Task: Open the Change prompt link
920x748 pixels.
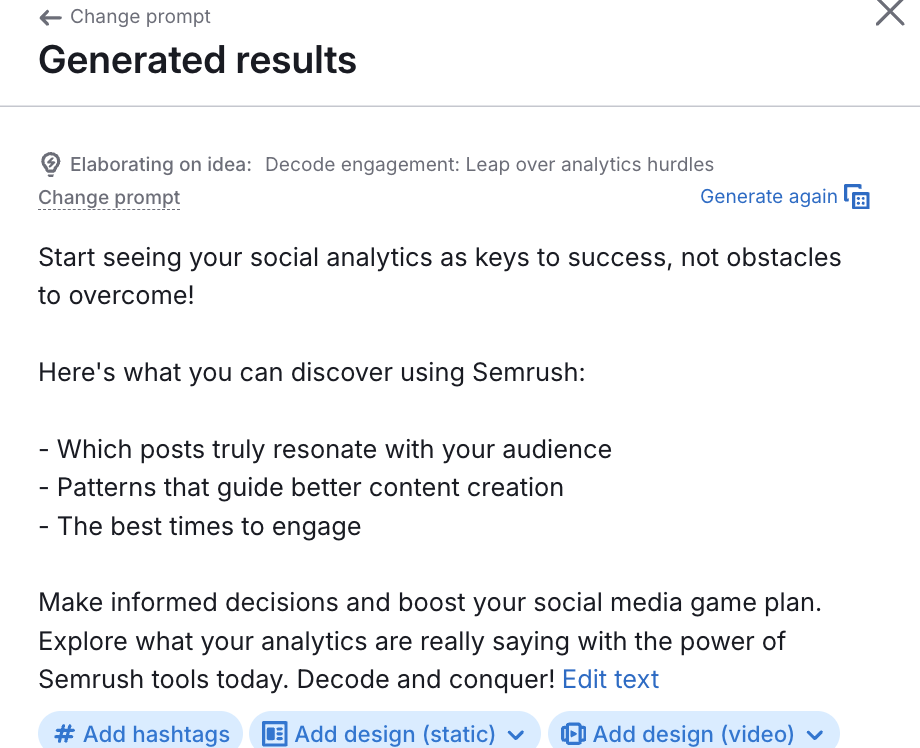Action: 109,197
